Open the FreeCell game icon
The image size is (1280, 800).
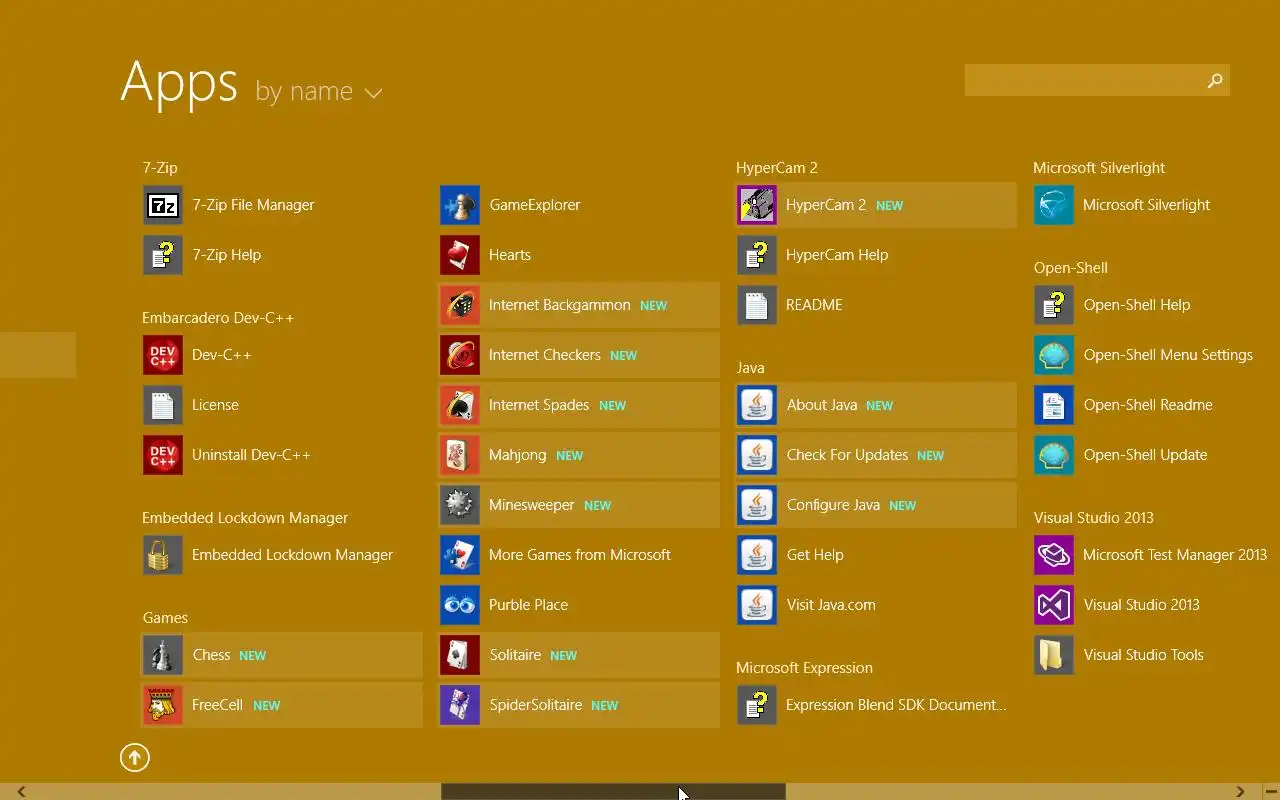tap(163, 705)
